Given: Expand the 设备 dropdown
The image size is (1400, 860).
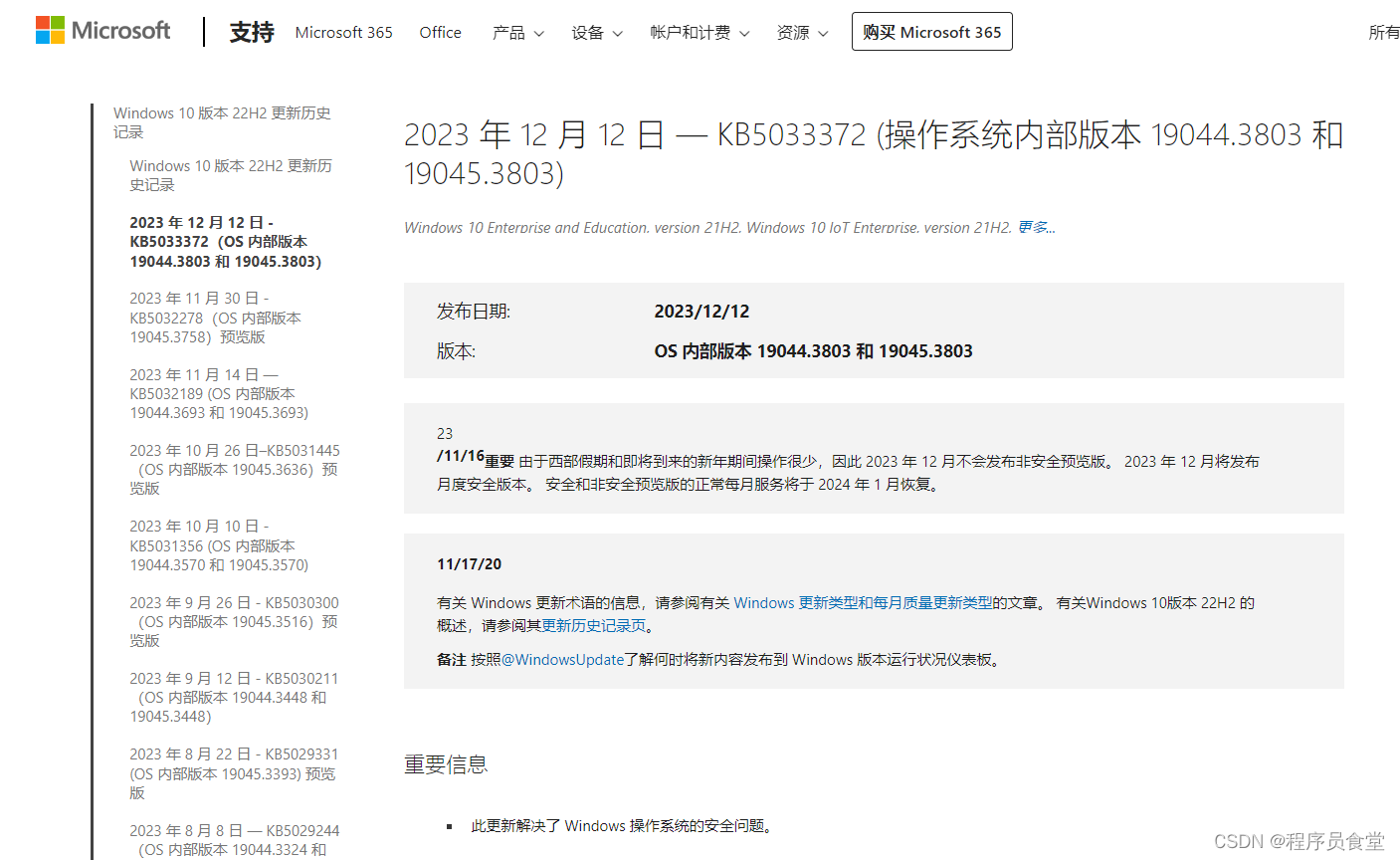Looking at the screenshot, I should point(597,33).
